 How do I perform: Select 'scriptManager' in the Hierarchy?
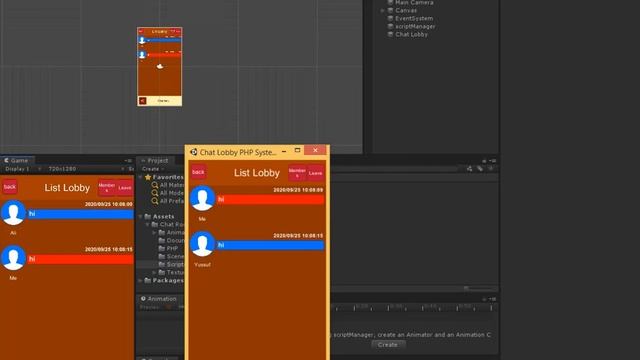(x=415, y=26)
